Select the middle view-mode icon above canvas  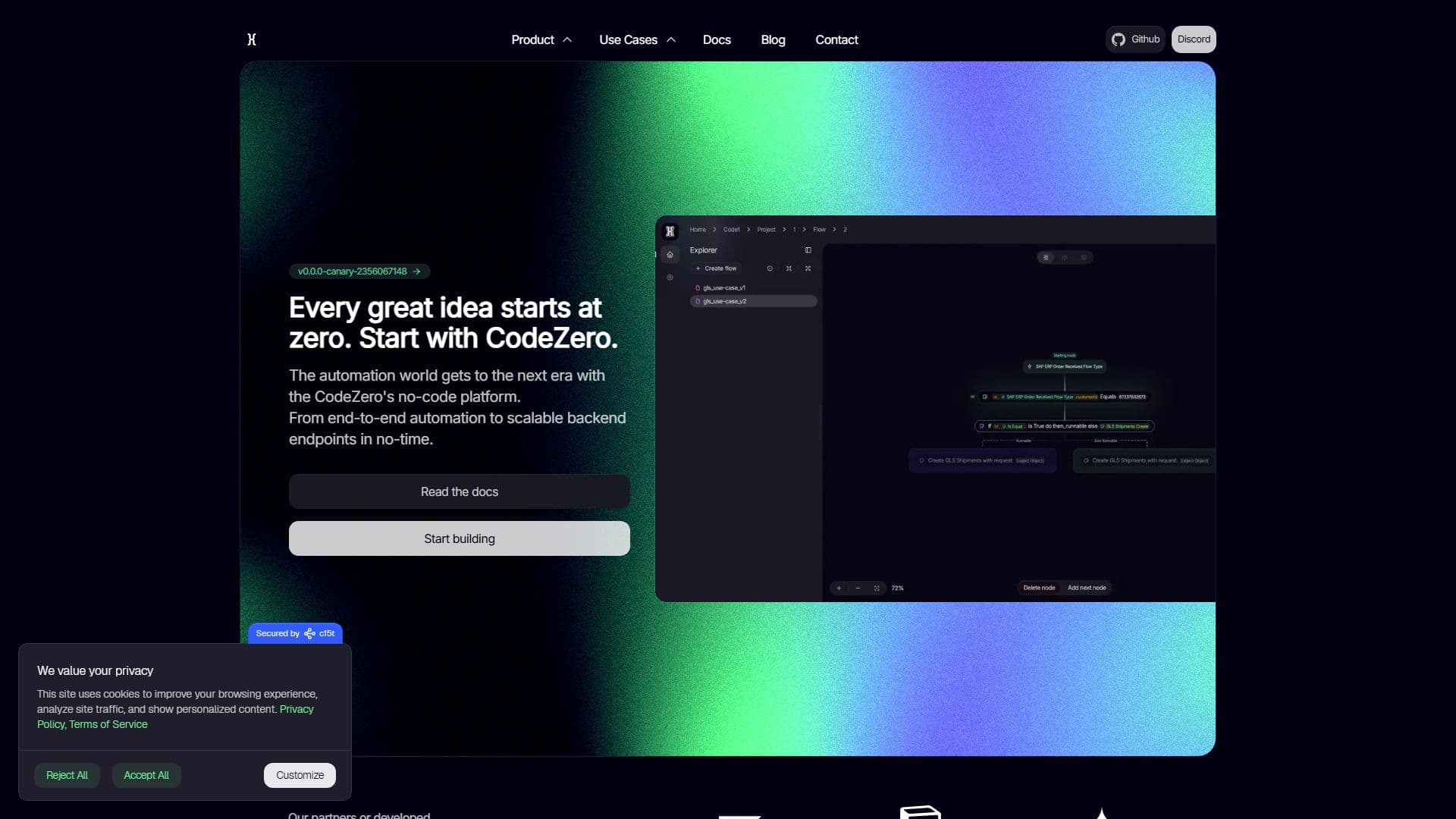click(x=1065, y=258)
